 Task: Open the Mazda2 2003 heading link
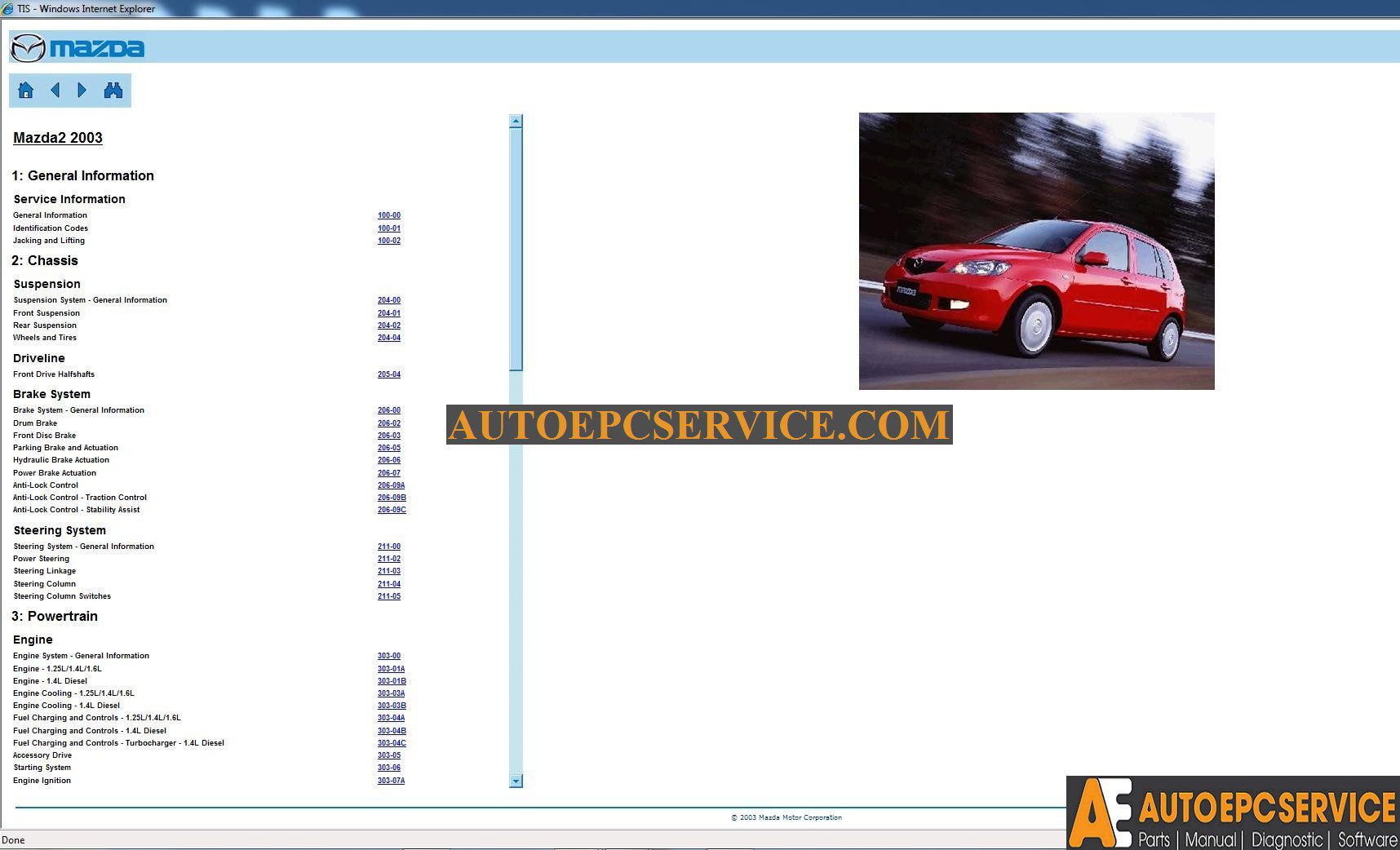coord(58,138)
